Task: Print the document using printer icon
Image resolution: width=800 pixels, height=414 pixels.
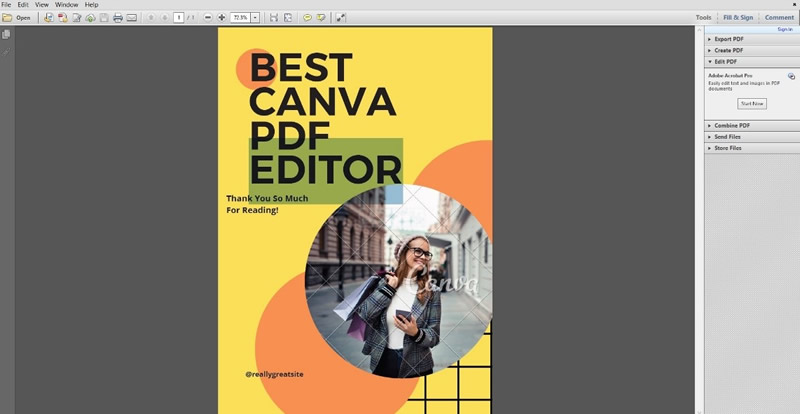Action: (118, 18)
